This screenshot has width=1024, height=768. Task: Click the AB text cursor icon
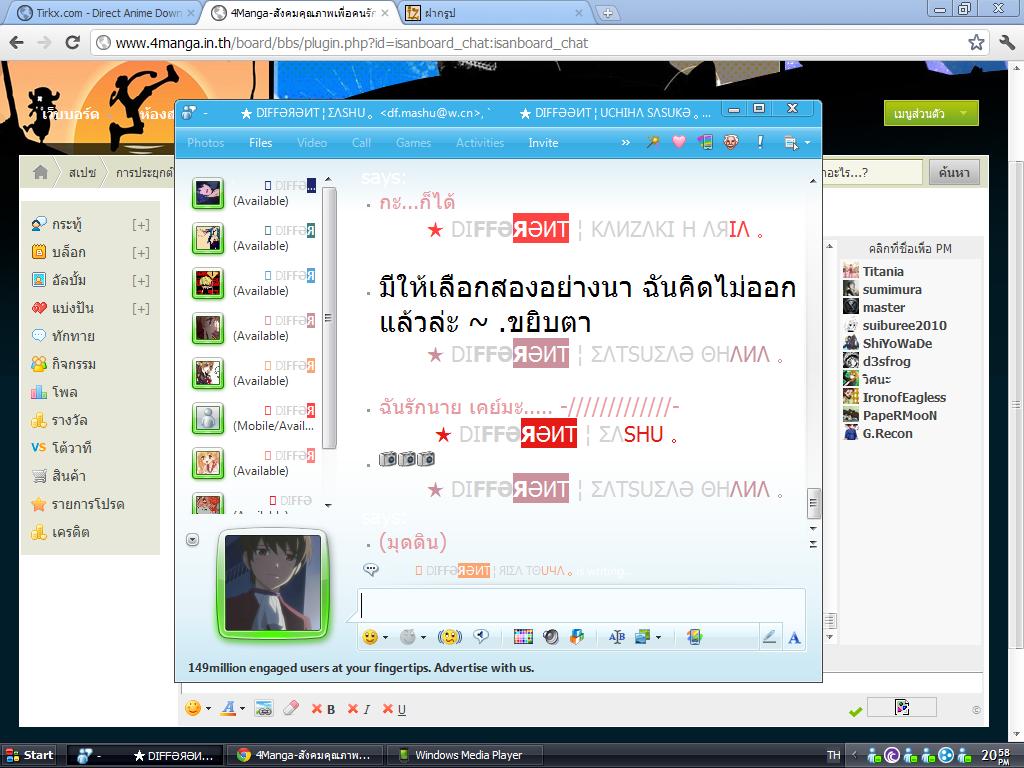pos(616,637)
